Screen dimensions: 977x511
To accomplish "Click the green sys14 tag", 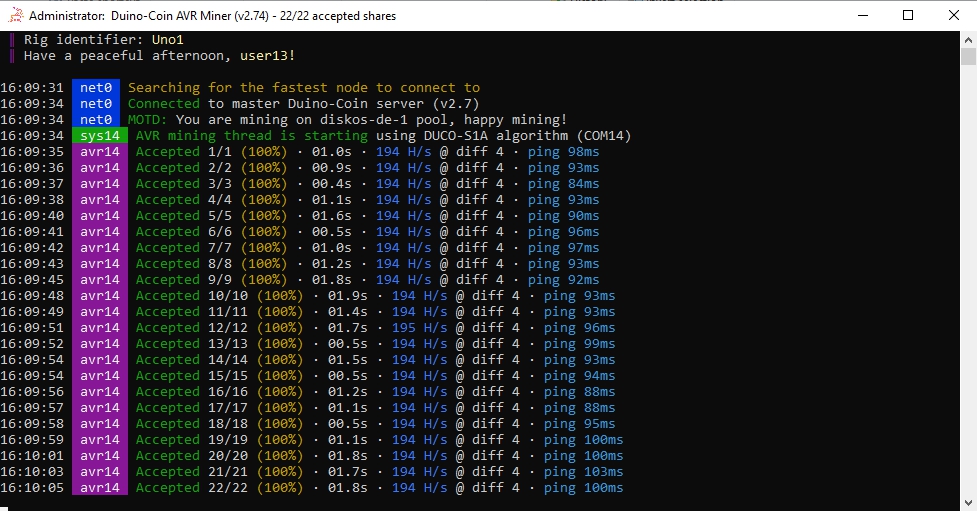I will pos(100,136).
